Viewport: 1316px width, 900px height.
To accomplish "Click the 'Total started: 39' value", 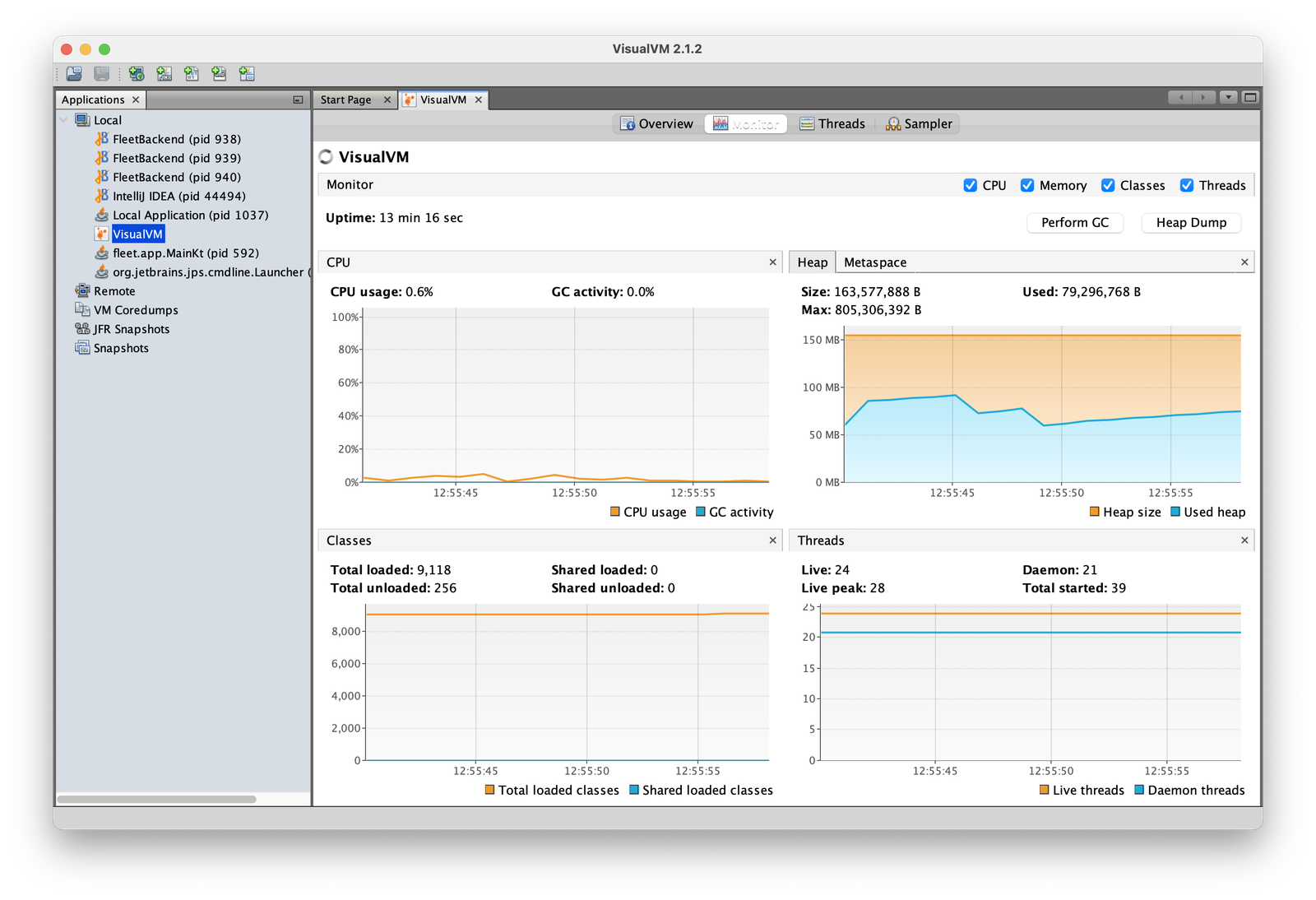I will 1074,588.
